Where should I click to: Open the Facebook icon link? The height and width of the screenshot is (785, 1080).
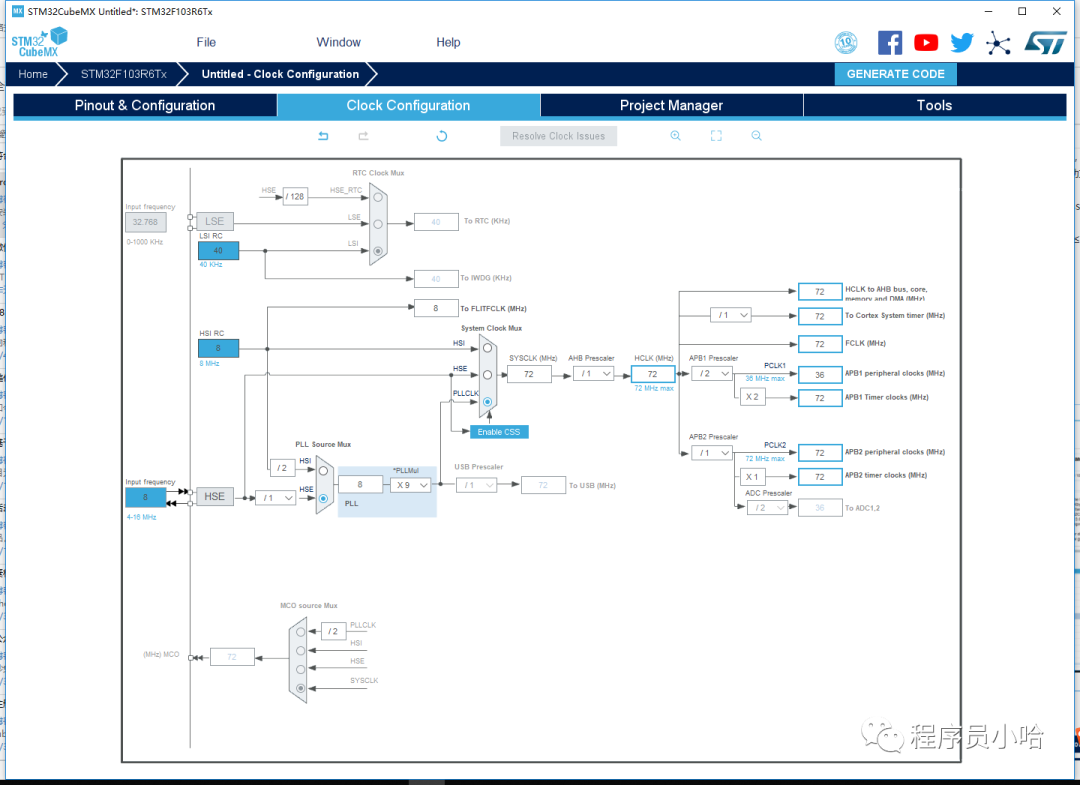click(890, 42)
